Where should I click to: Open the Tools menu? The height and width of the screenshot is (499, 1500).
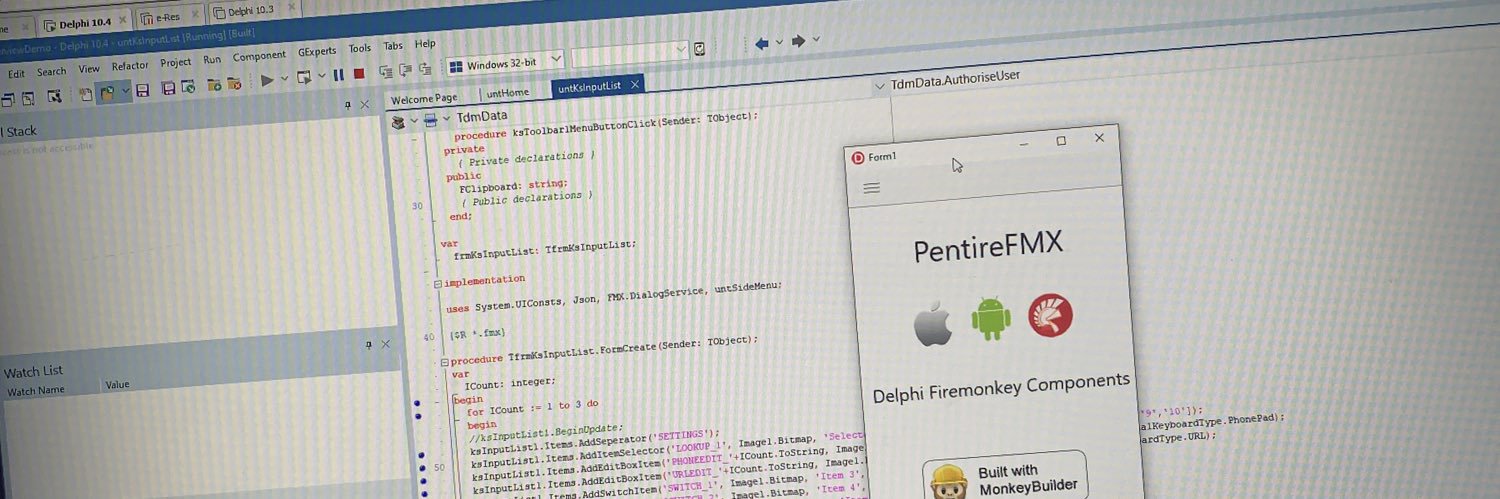click(x=360, y=48)
